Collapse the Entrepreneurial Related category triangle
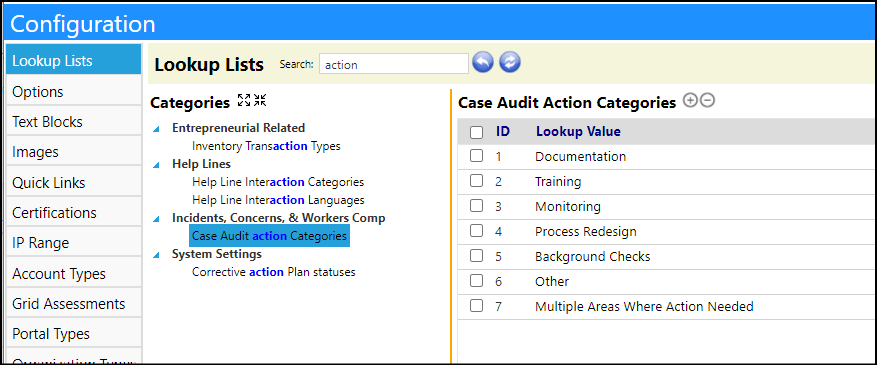Viewport: 877px width, 365px height. [157, 129]
